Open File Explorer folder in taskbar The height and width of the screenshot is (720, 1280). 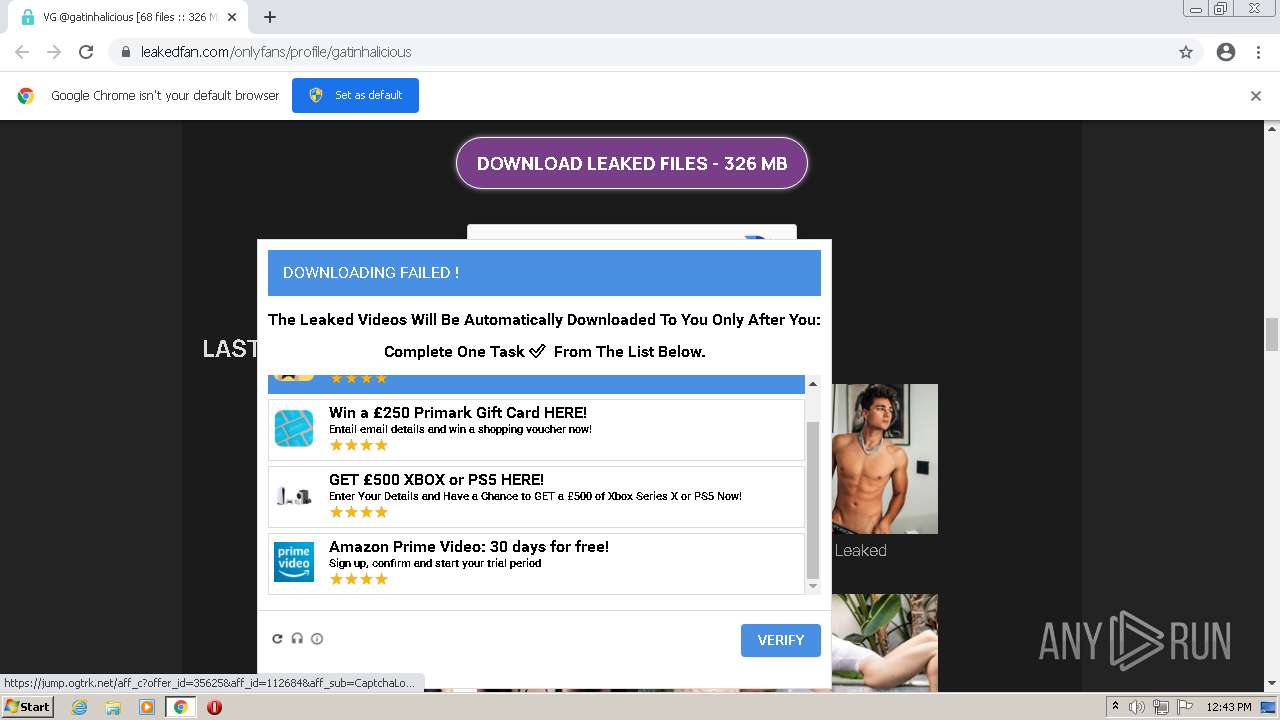point(113,707)
